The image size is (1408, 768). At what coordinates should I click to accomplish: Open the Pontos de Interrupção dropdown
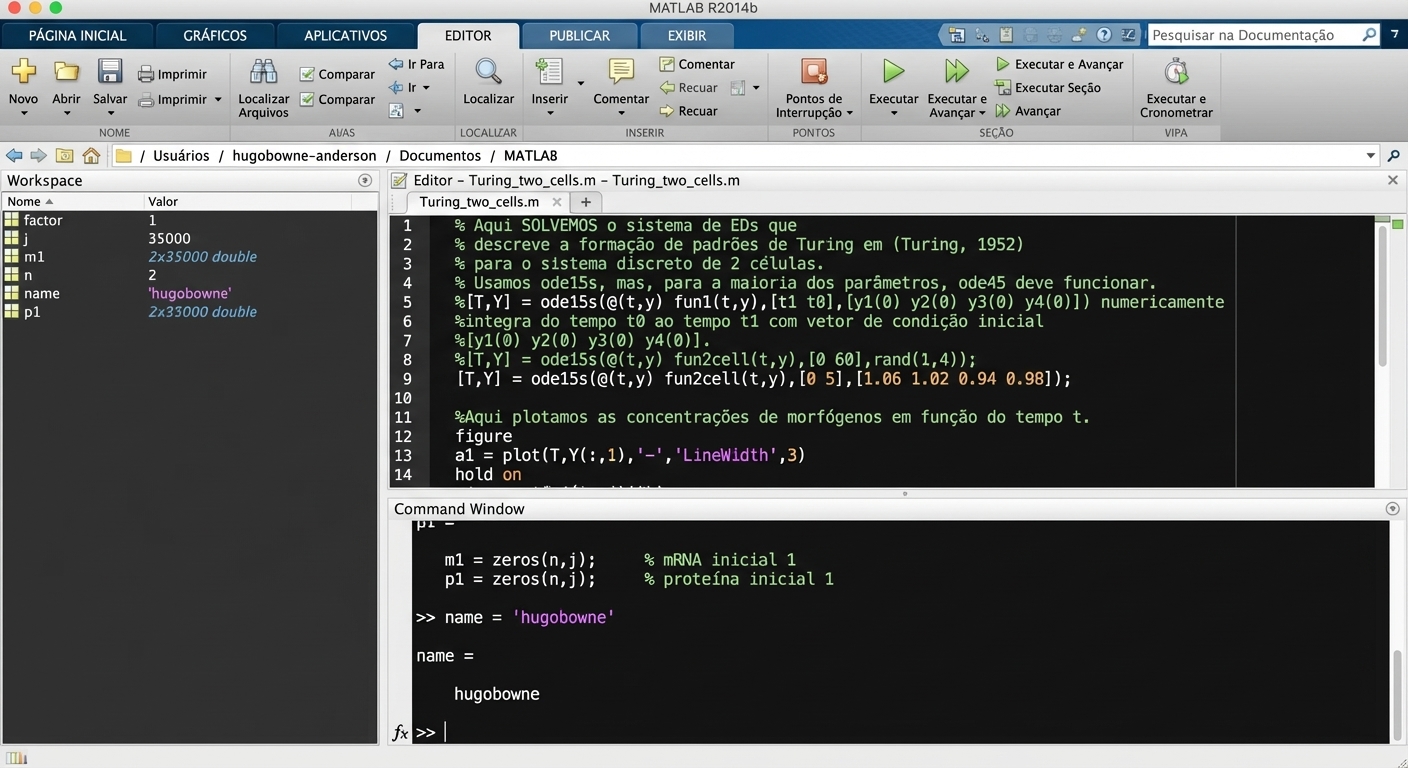(x=850, y=113)
